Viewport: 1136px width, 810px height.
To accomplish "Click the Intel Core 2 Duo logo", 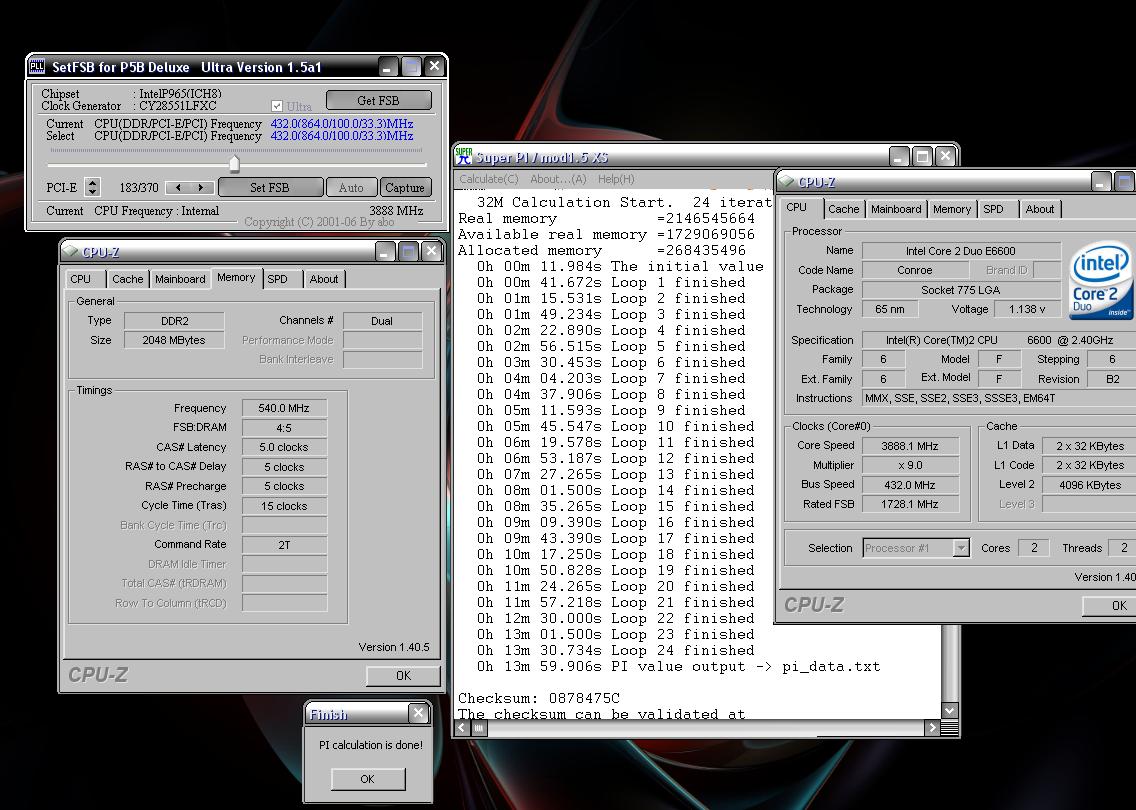I will tap(1101, 280).
